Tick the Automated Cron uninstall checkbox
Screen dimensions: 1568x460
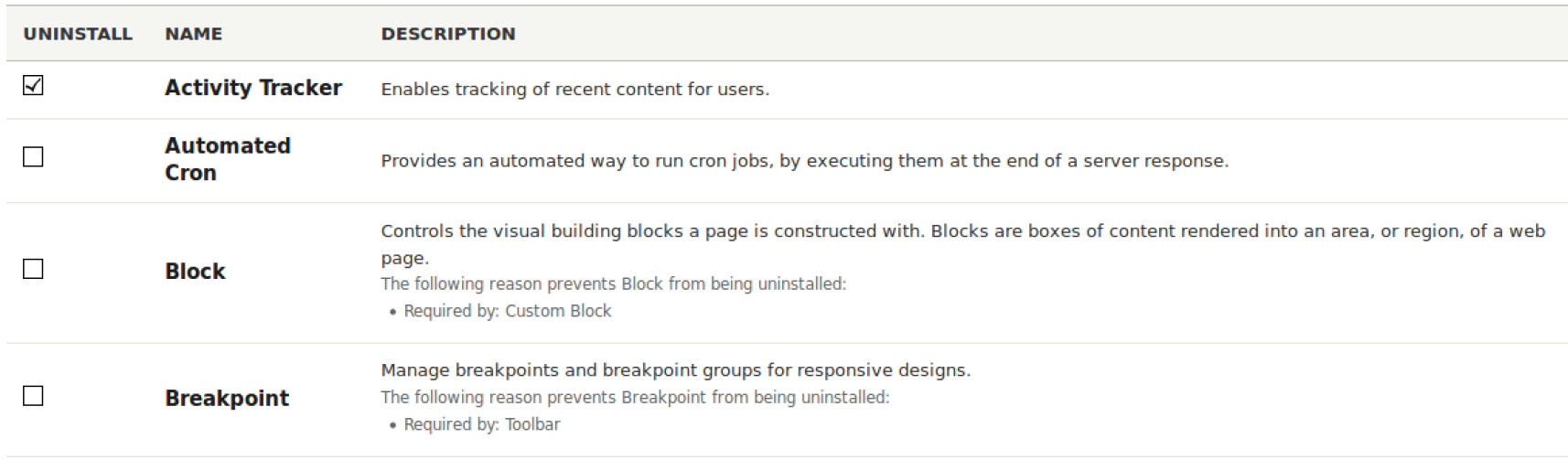click(33, 157)
